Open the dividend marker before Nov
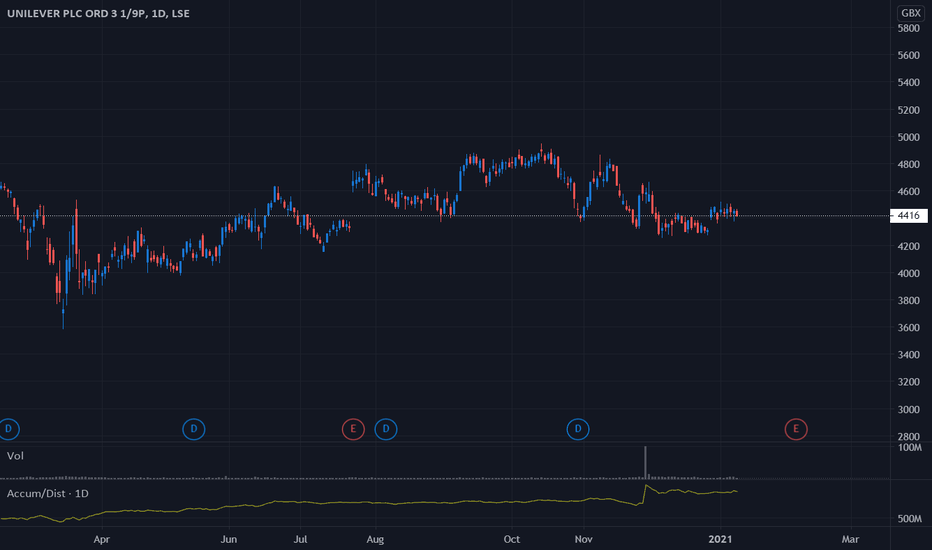932x550 pixels. point(578,429)
